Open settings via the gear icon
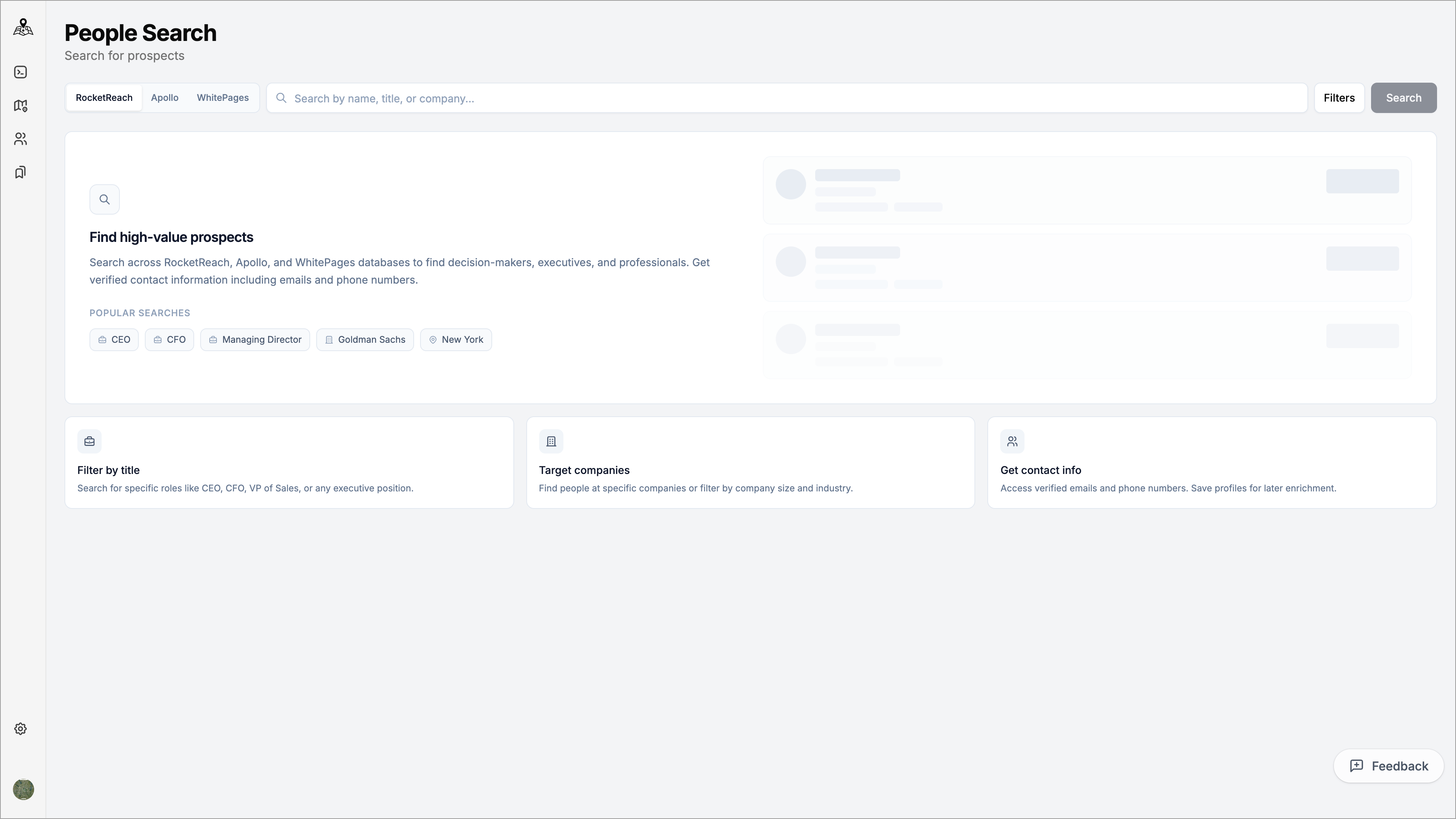 20,728
